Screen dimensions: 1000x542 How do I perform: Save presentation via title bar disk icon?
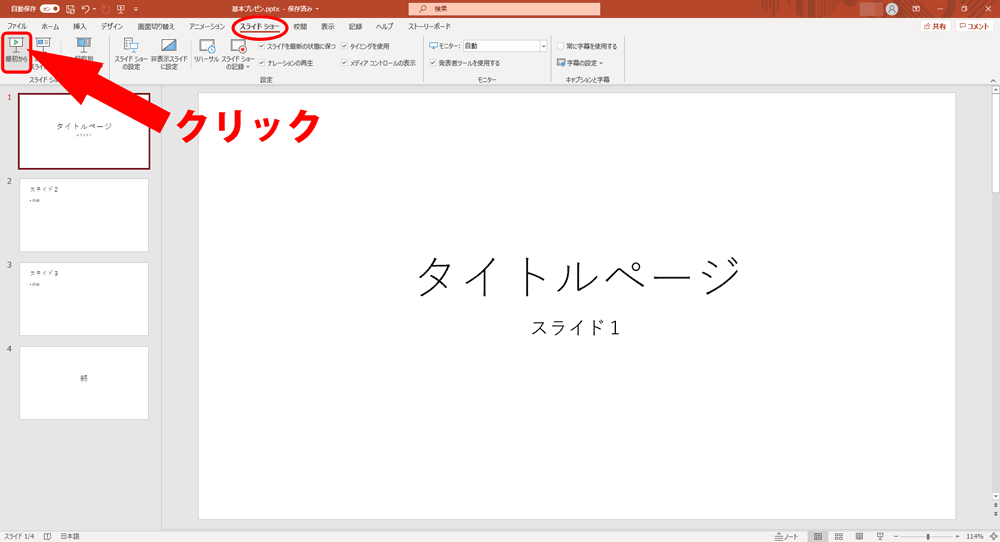coord(70,9)
